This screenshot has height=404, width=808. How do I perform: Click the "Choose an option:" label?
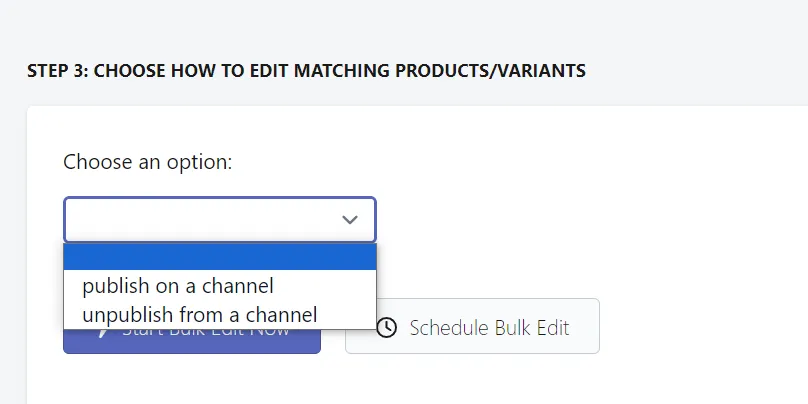(148, 162)
